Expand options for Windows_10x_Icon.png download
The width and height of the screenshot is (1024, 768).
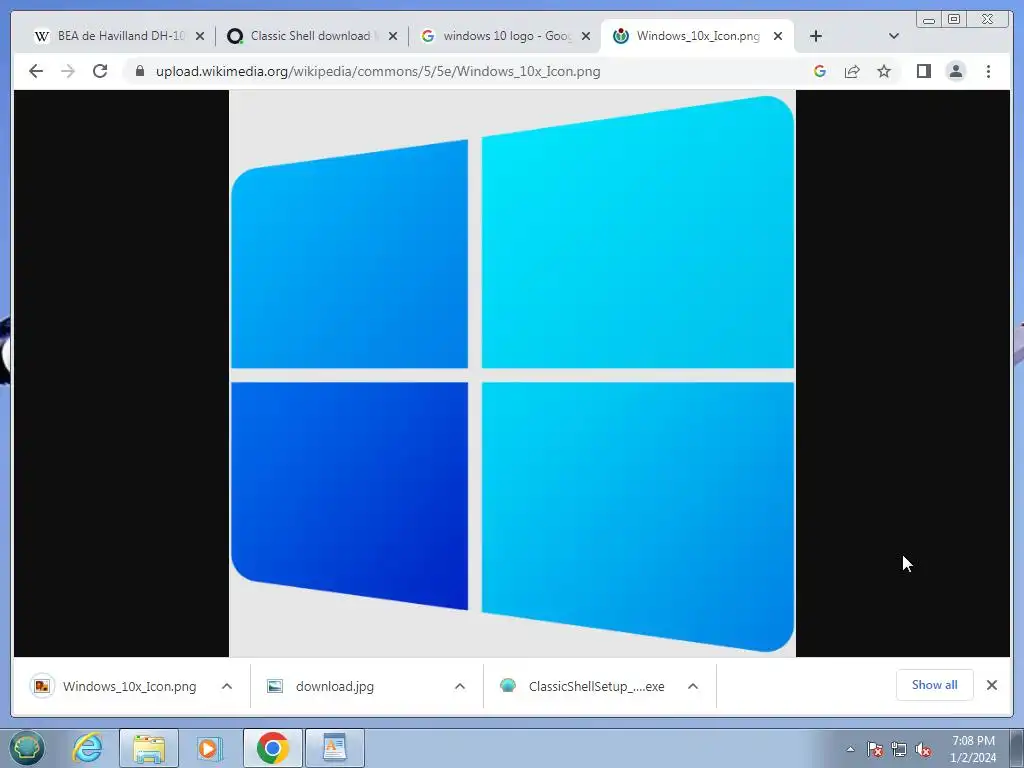tap(227, 686)
